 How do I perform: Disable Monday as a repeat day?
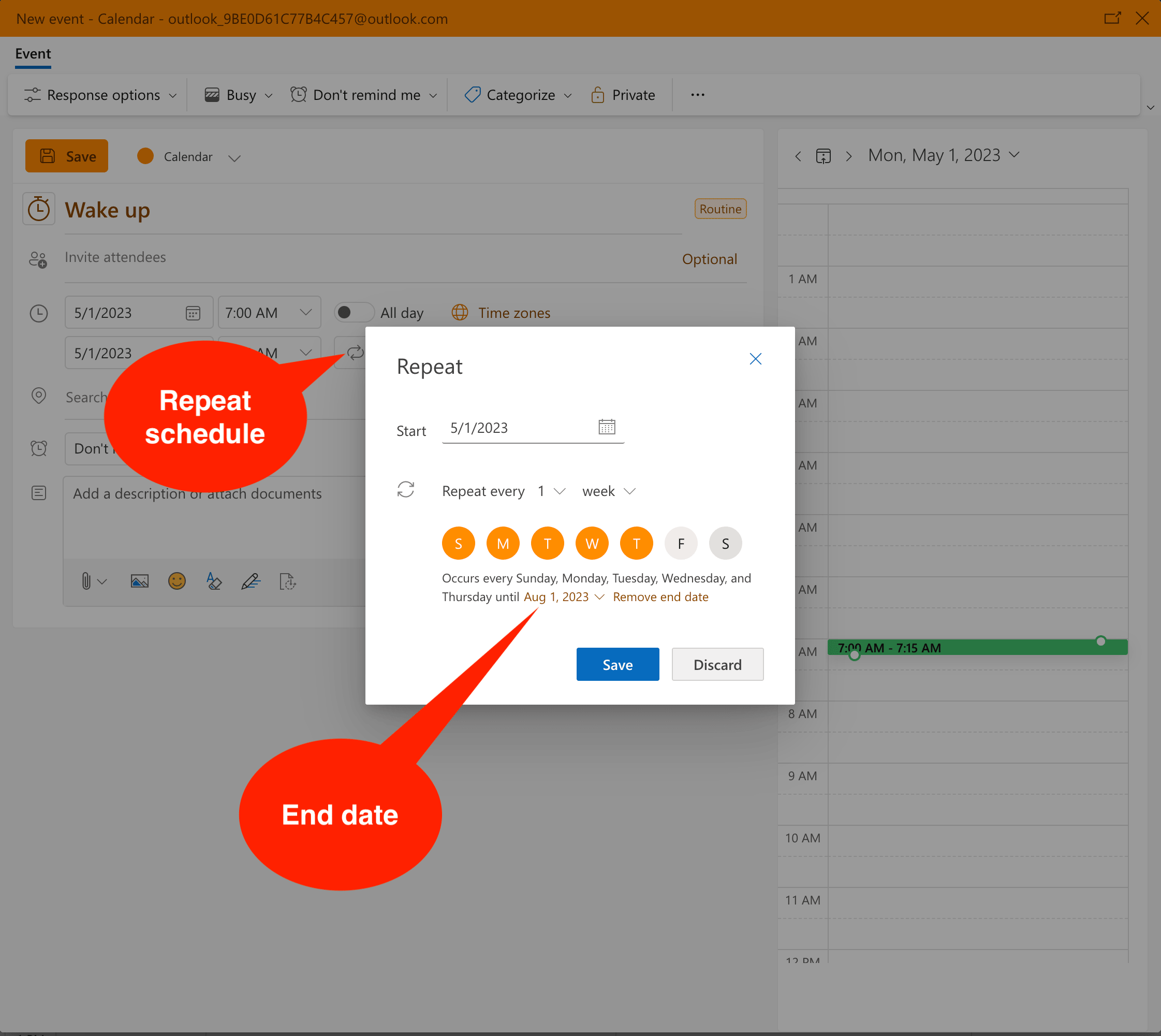pyautogui.click(x=503, y=543)
